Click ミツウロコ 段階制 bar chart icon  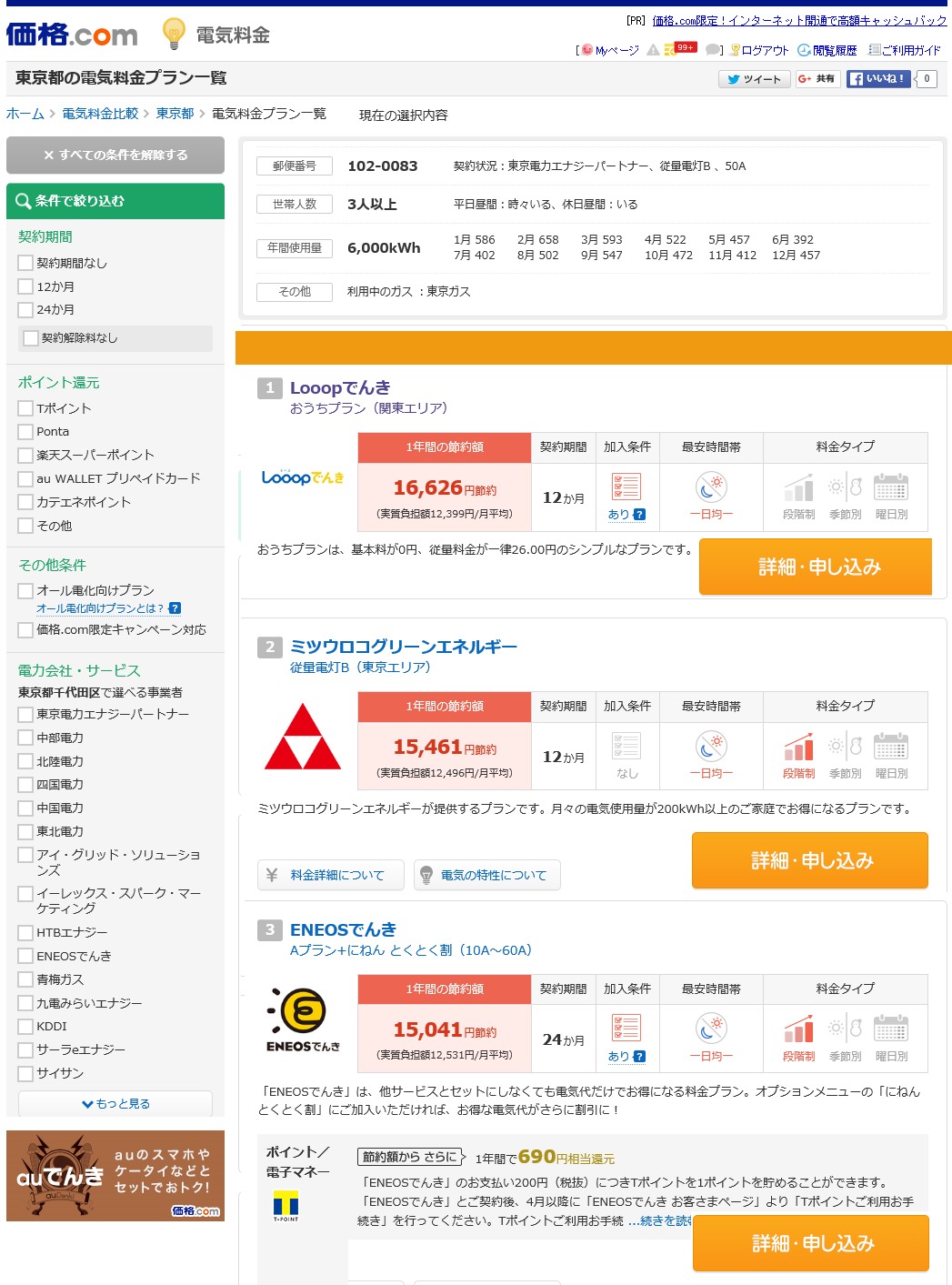798,748
